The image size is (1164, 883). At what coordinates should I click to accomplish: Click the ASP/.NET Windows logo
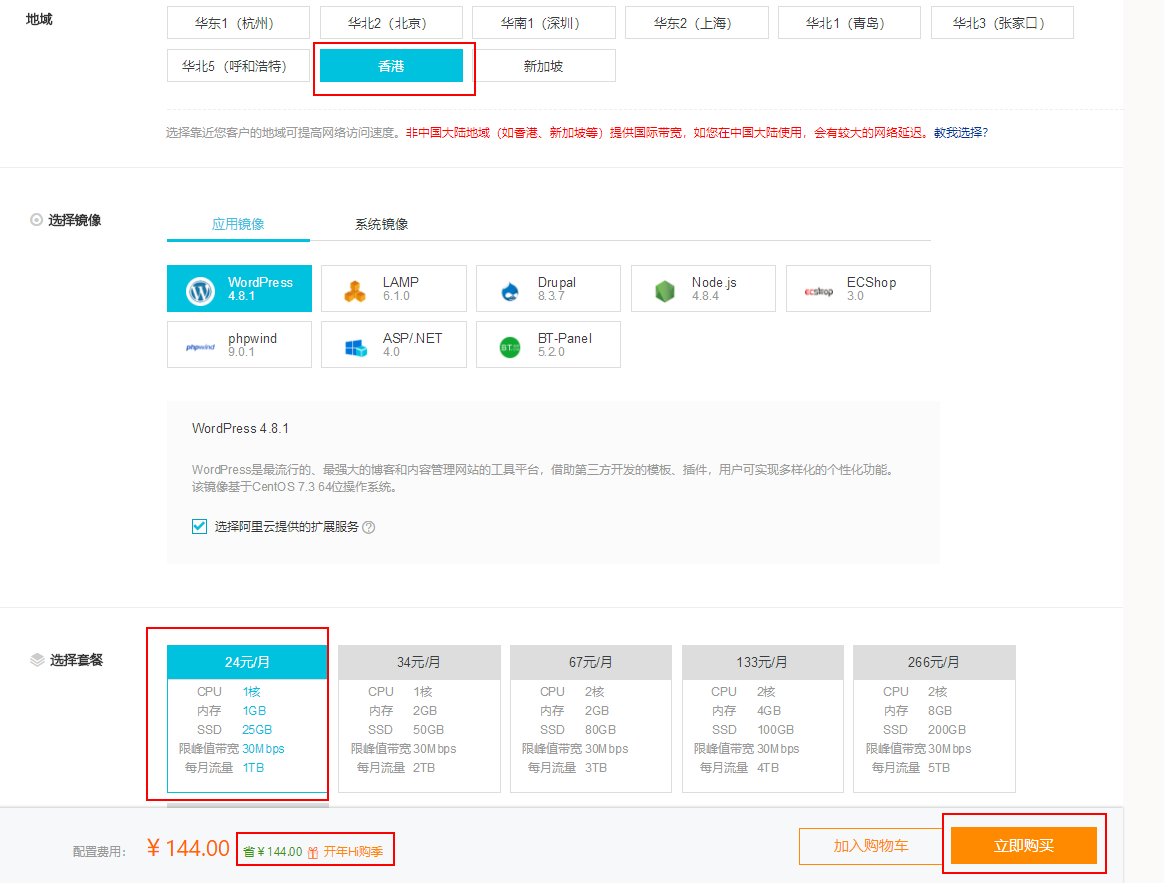point(356,347)
